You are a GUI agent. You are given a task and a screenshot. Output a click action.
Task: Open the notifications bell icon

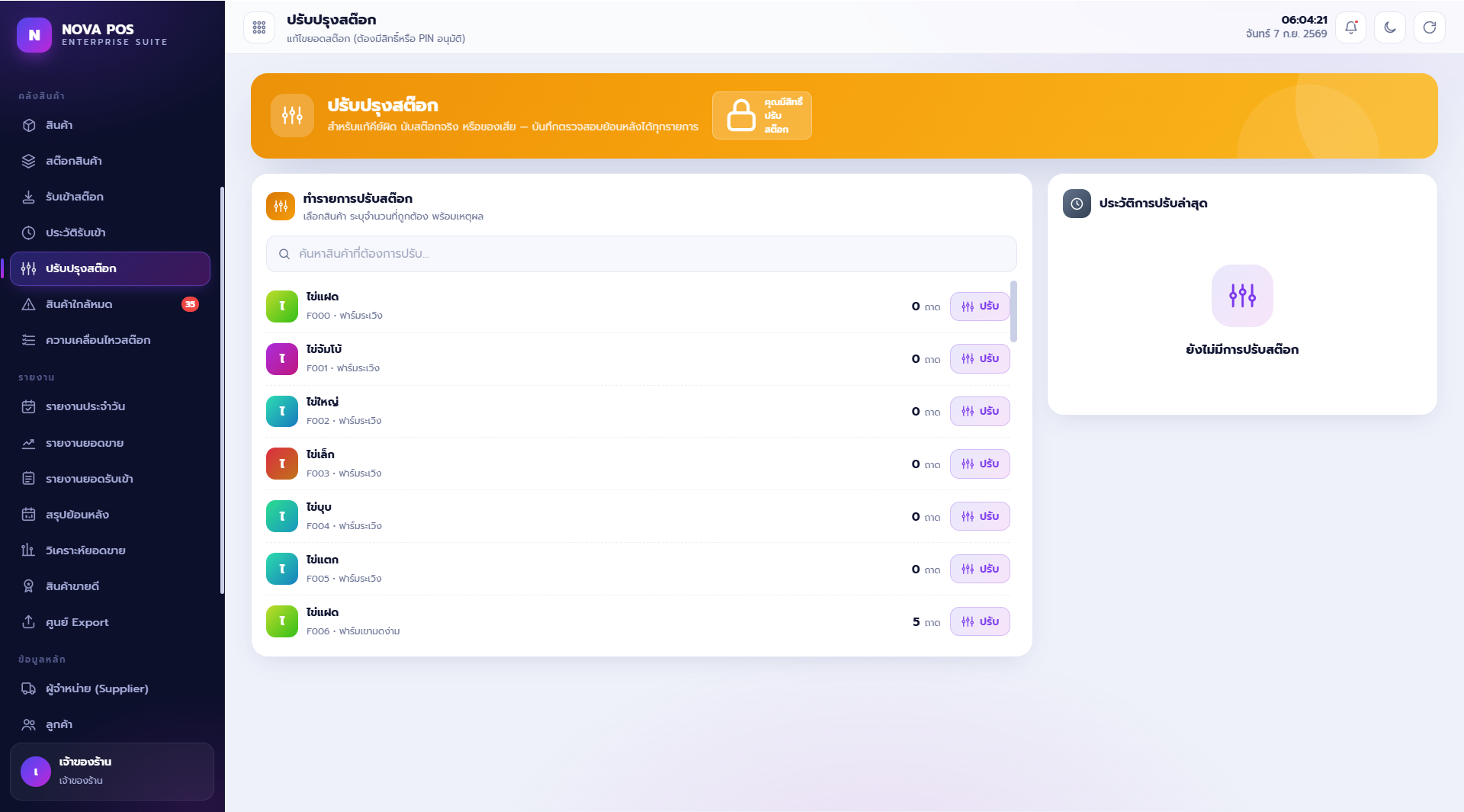point(1350,27)
